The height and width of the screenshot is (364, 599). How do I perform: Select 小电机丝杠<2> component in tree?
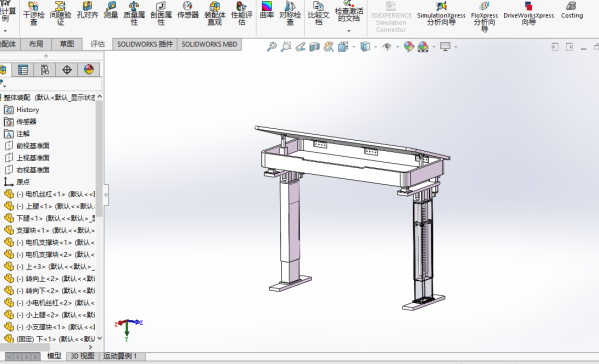pos(50,303)
